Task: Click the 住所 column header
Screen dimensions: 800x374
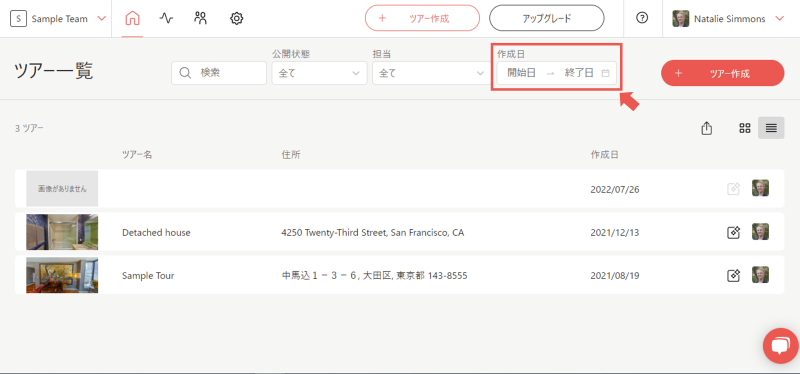Action: pos(291,155)
